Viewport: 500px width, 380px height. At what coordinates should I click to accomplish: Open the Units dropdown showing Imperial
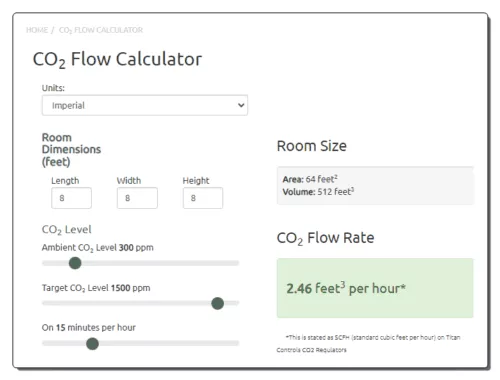[145, 105]
